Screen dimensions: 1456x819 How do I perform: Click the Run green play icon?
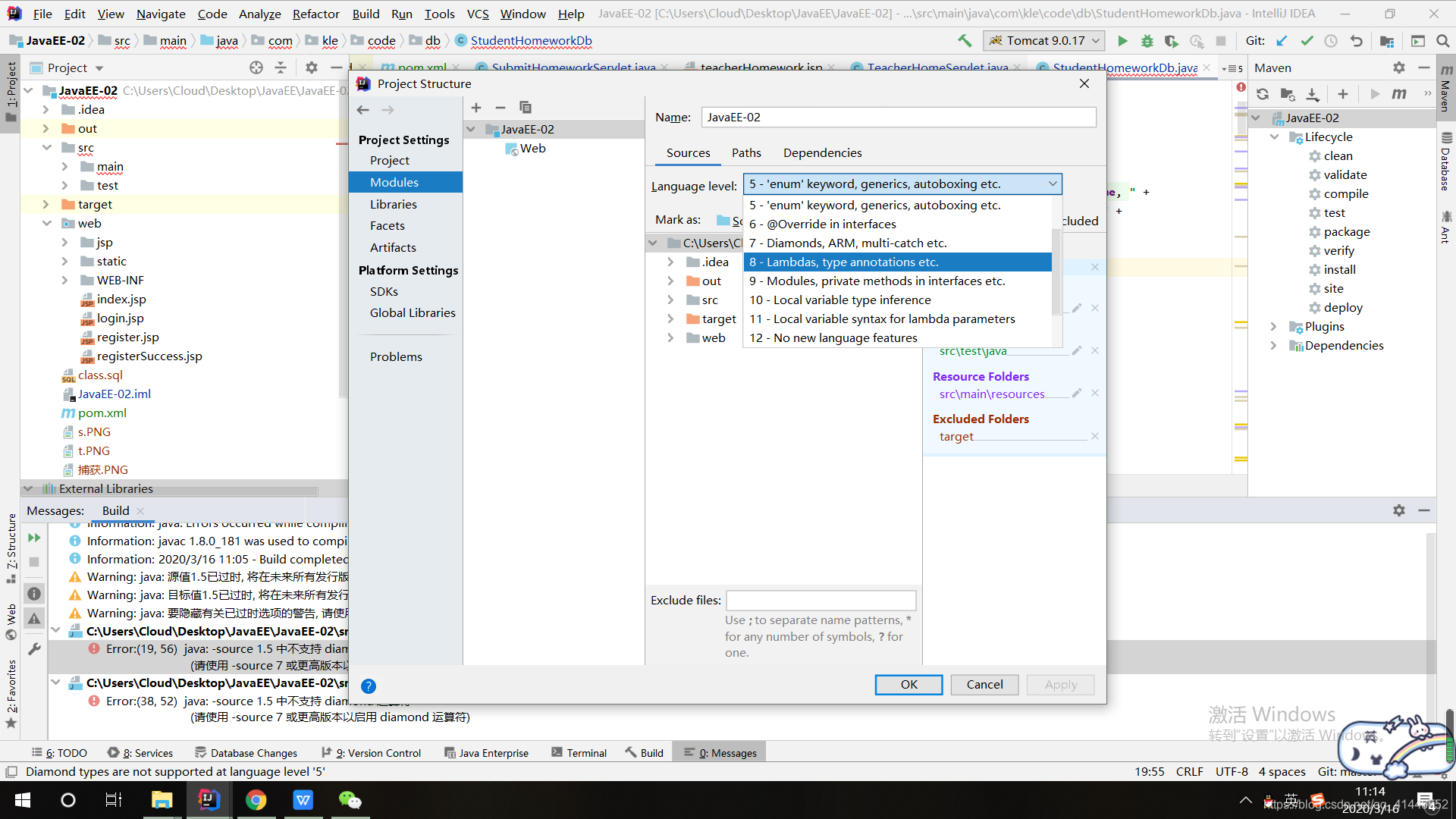(x=1123, y=41)
